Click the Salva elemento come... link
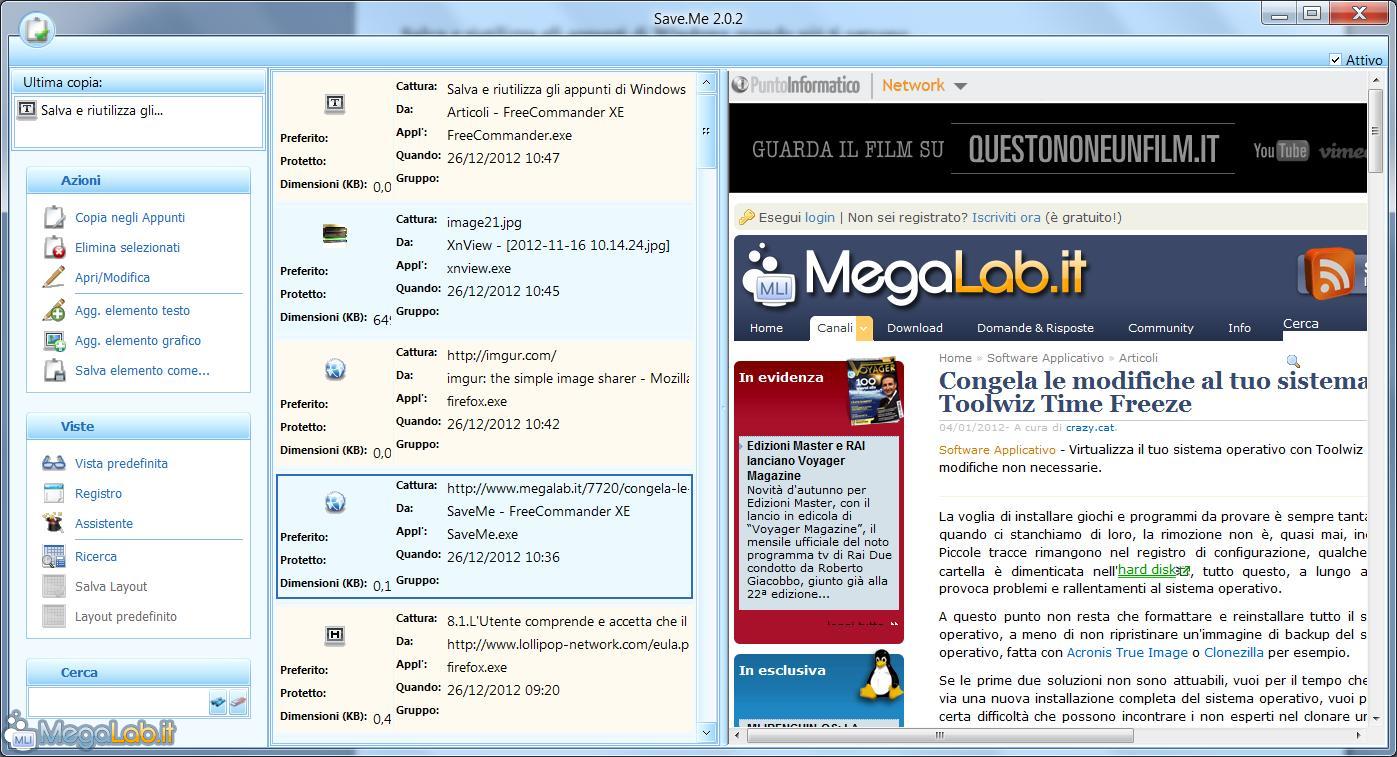The height and width of the screenshot is (757, 1397). click(142, 371)
